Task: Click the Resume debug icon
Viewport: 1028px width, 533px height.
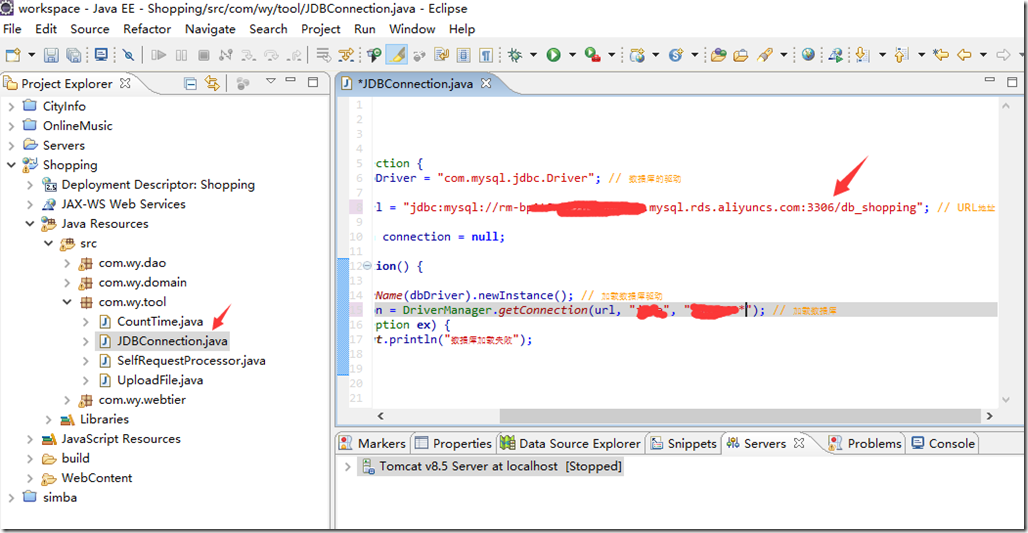Action: [x=158, y=55]
